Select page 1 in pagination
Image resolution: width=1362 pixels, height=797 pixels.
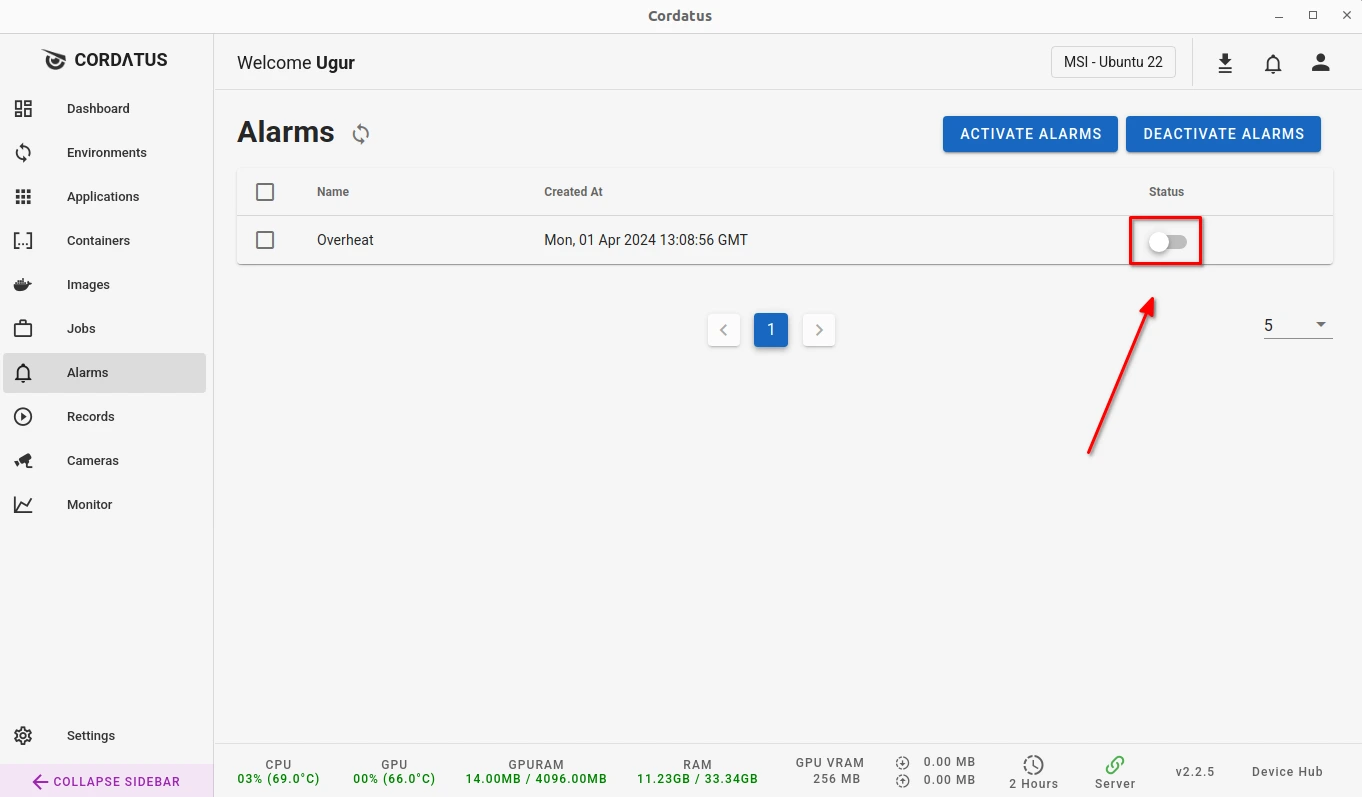[x=771, y=330]
